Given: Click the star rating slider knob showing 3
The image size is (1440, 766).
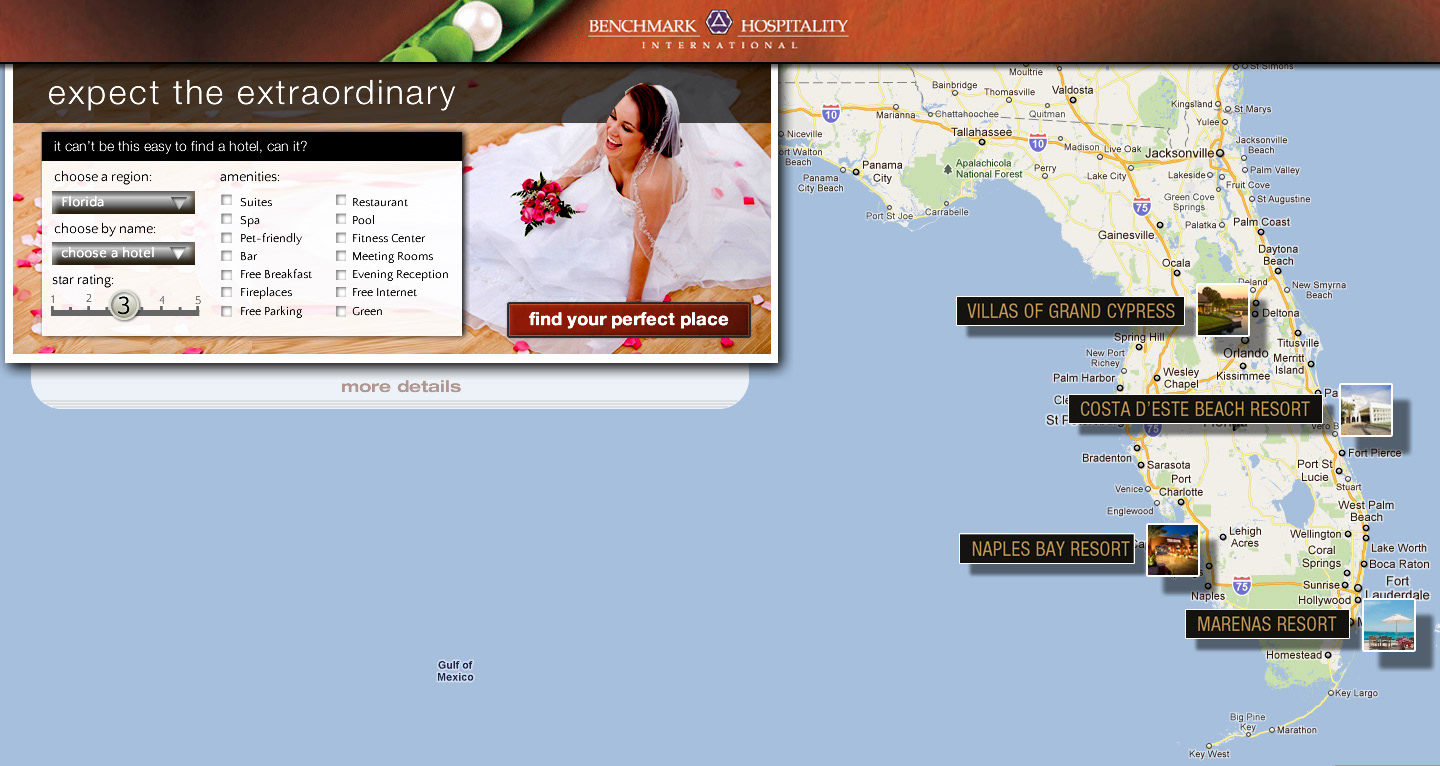Looking at the screenshot, I should click(124, 306).
